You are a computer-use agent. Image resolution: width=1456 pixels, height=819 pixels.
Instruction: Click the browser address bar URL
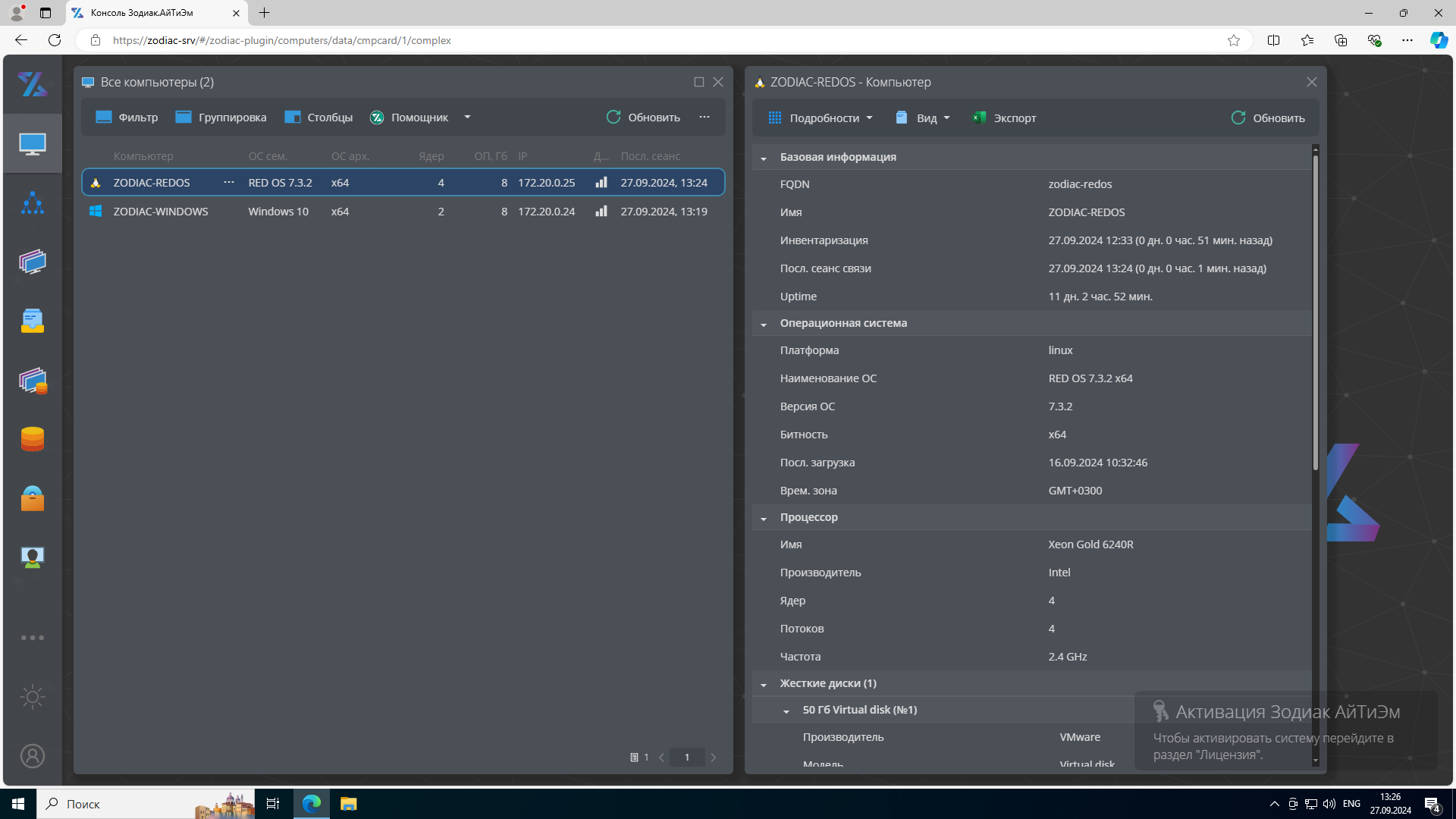pos(282,40)
